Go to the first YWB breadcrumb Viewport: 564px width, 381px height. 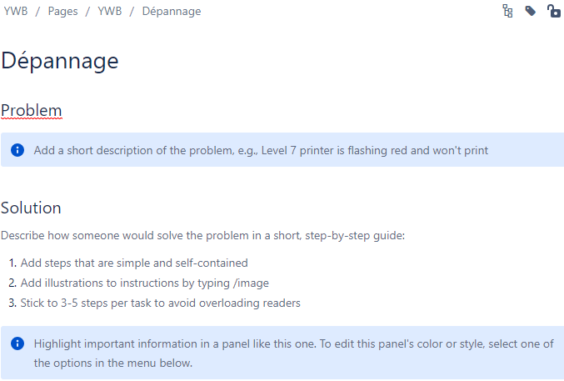tap(15, 11)
